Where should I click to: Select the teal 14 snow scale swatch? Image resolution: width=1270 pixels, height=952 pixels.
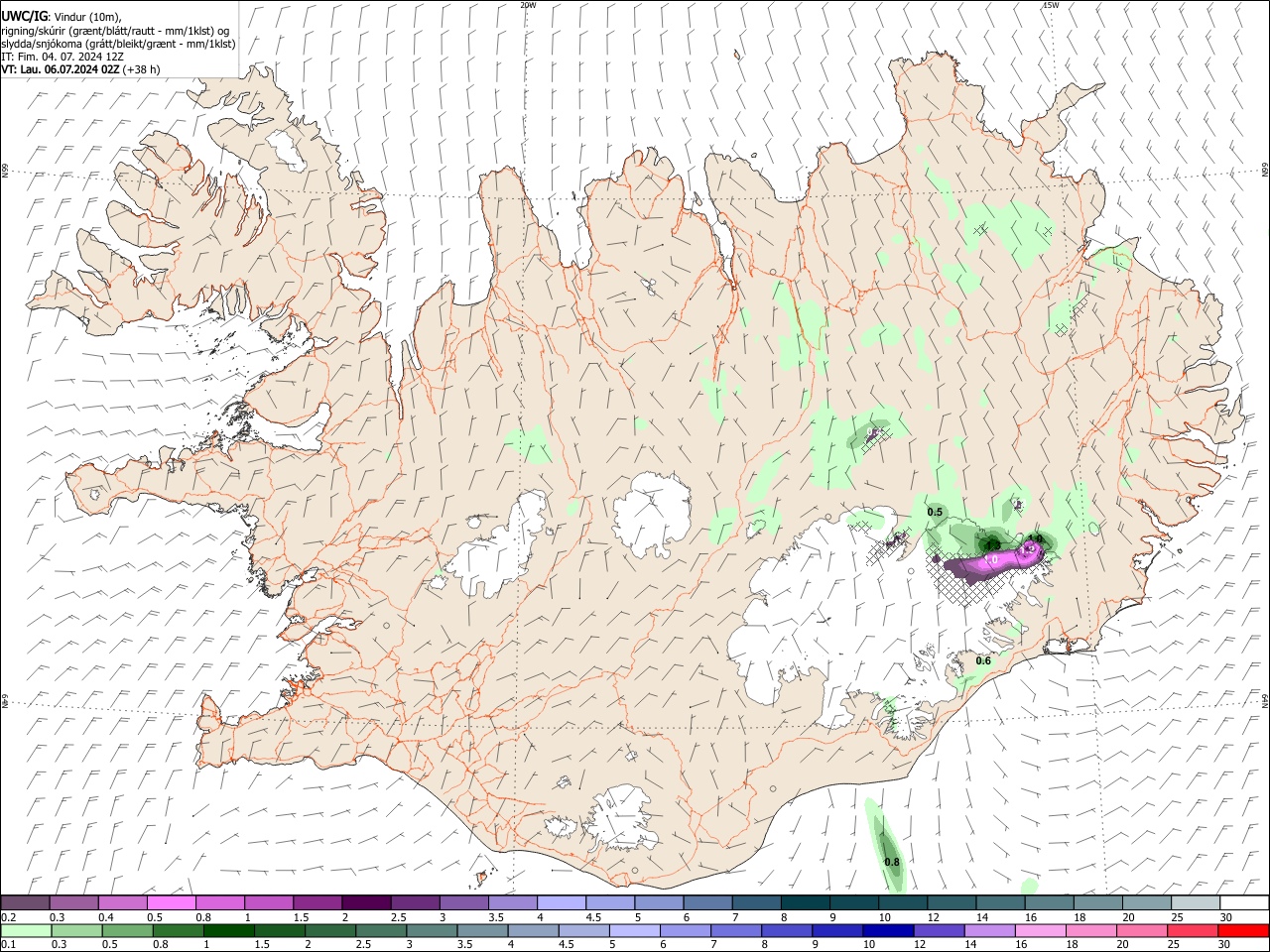[1000, 902]
